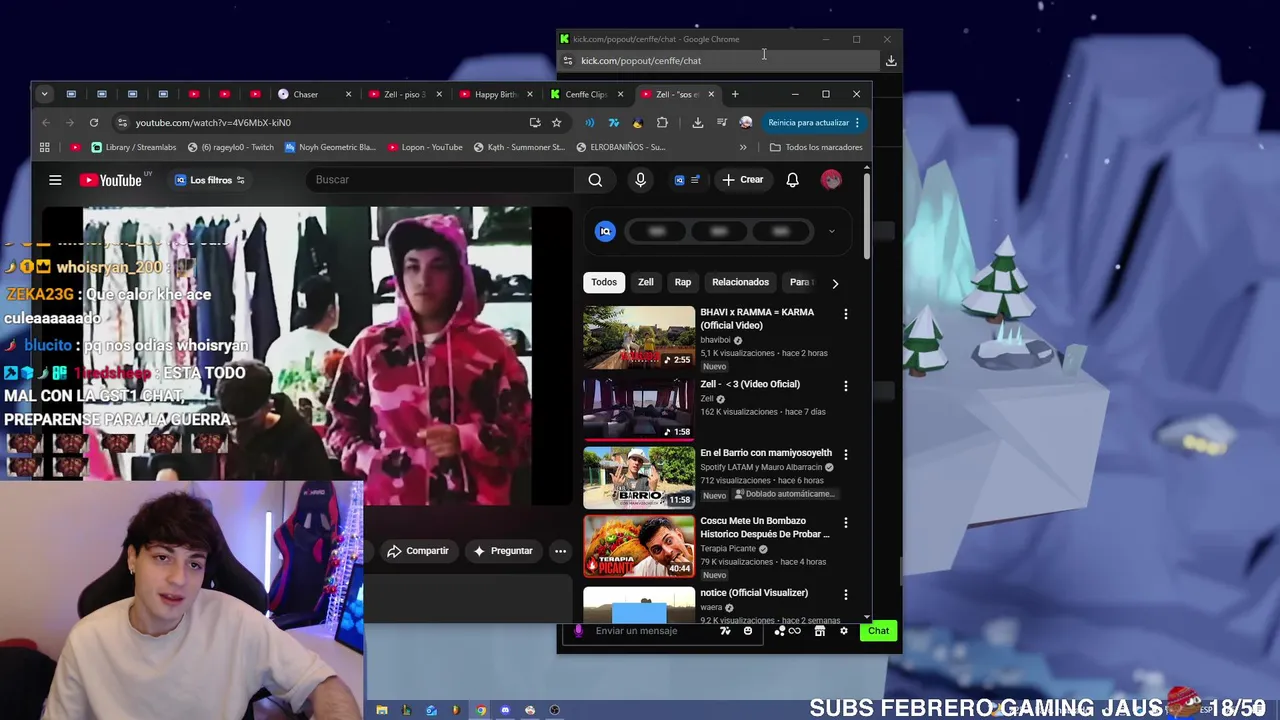Open the Coscu Mete Un Bombazo video thumbnail
Screen dimensions: 1280x720
coord(639,546)
